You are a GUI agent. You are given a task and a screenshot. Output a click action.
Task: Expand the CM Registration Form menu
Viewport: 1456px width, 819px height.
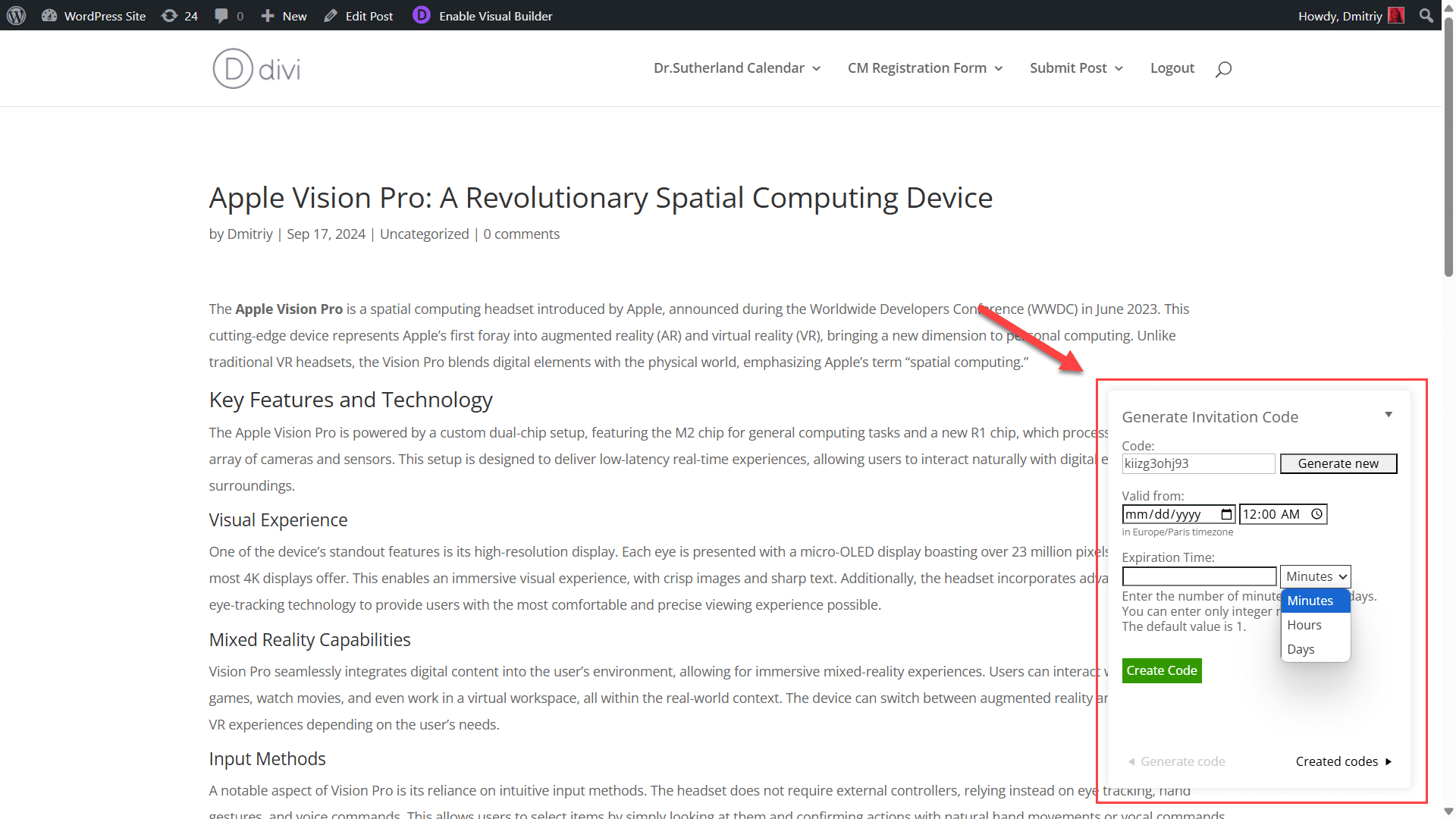(925, 68)
